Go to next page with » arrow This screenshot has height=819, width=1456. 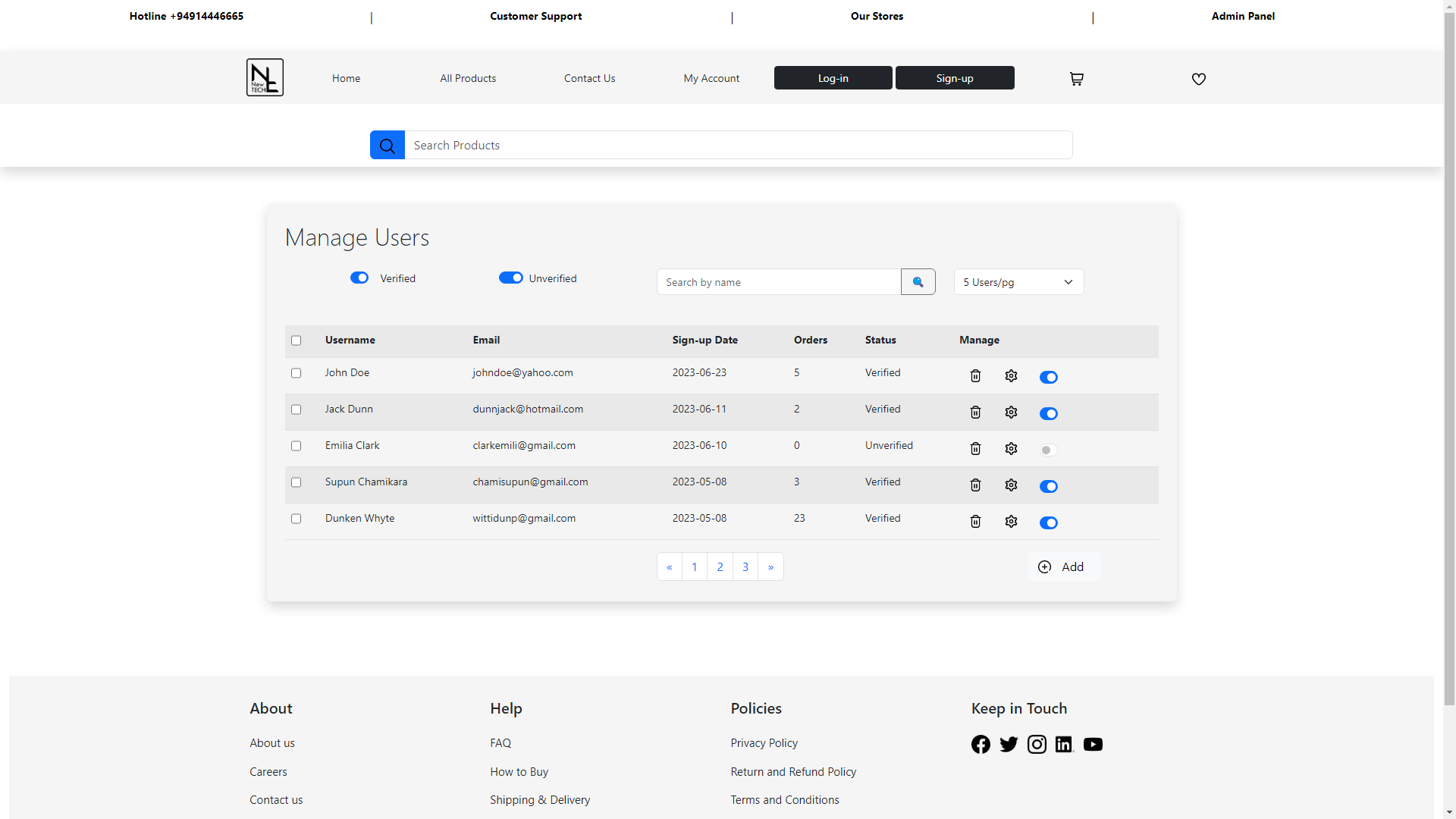pyautogui.click(x=770, y=567)
